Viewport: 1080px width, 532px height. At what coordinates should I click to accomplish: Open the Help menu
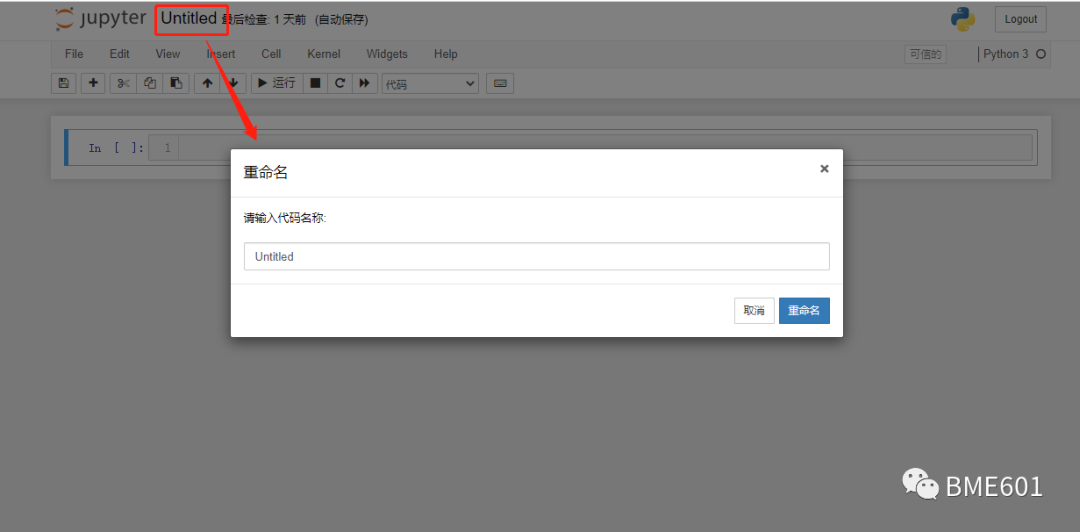(x=446, y=54)
